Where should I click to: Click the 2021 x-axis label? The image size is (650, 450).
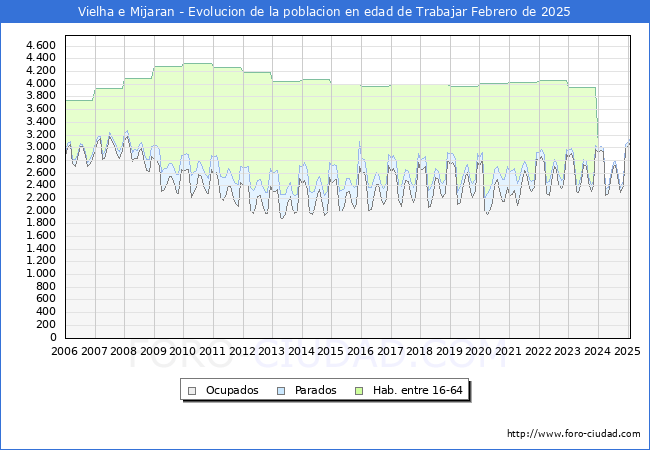click(509, 351)
